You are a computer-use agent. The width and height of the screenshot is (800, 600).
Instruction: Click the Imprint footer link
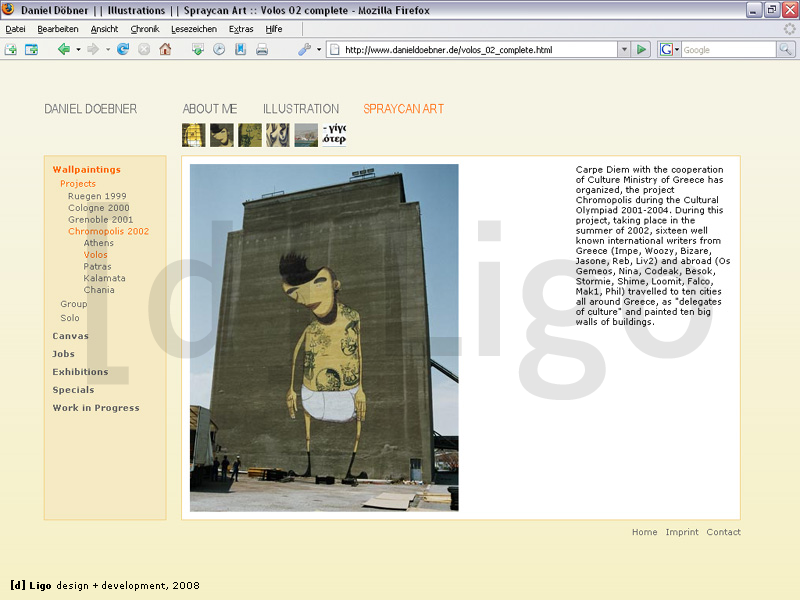pos(682,532)
